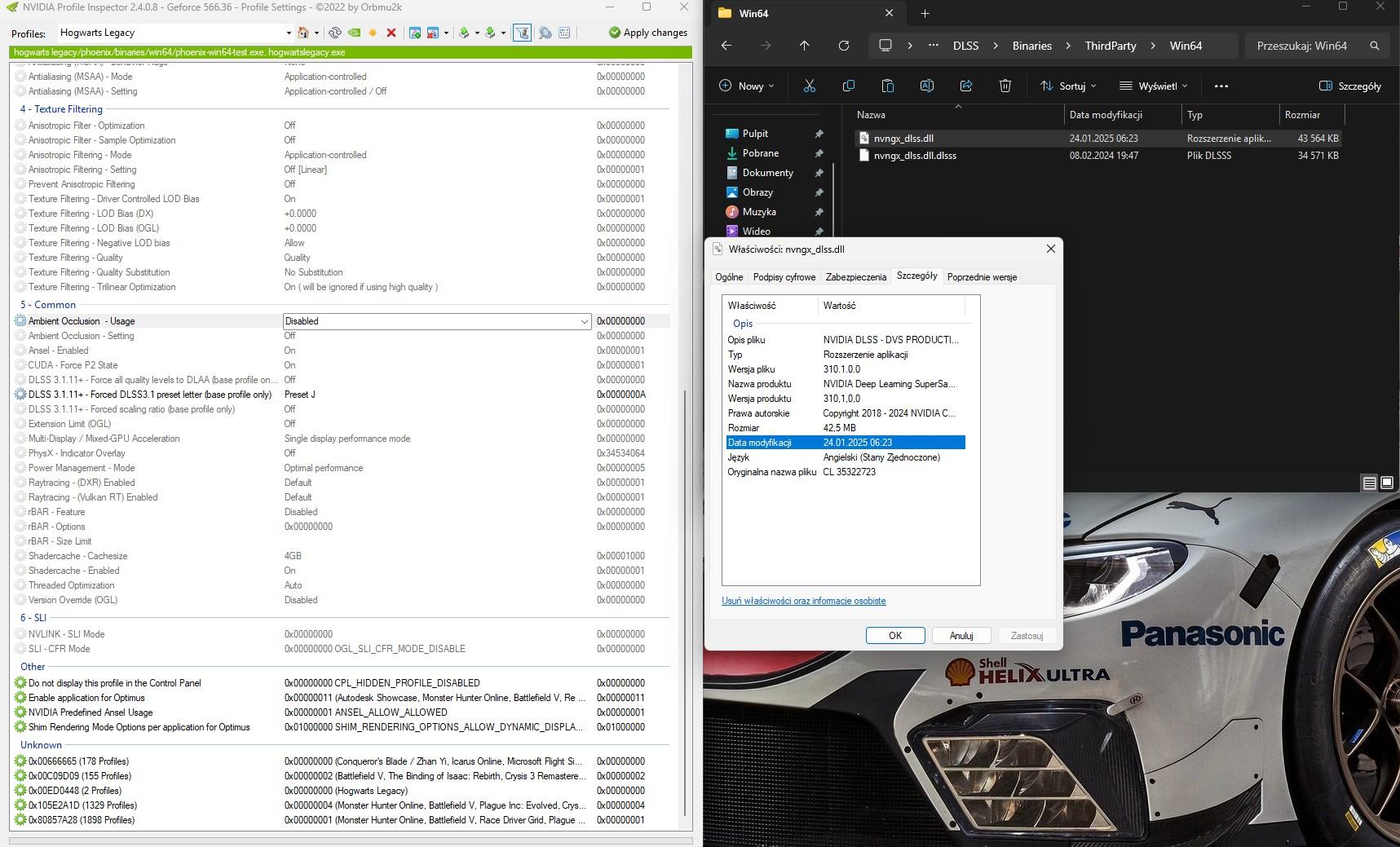This screenshot has height=847, width=1400.
Task: Click the Share icon in Explorer toolbar
Action: (x=966, y=86)
